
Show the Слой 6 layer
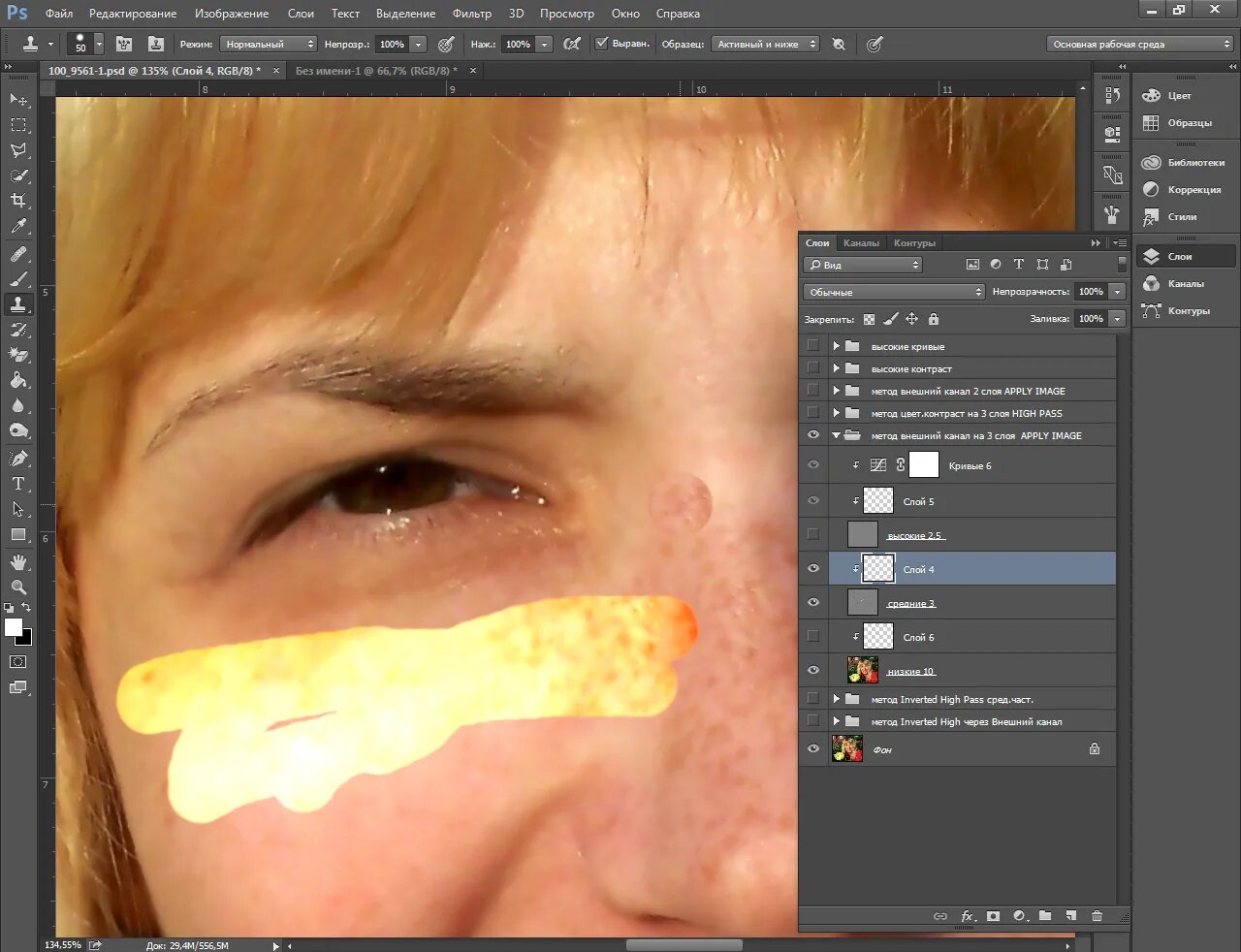813,637
